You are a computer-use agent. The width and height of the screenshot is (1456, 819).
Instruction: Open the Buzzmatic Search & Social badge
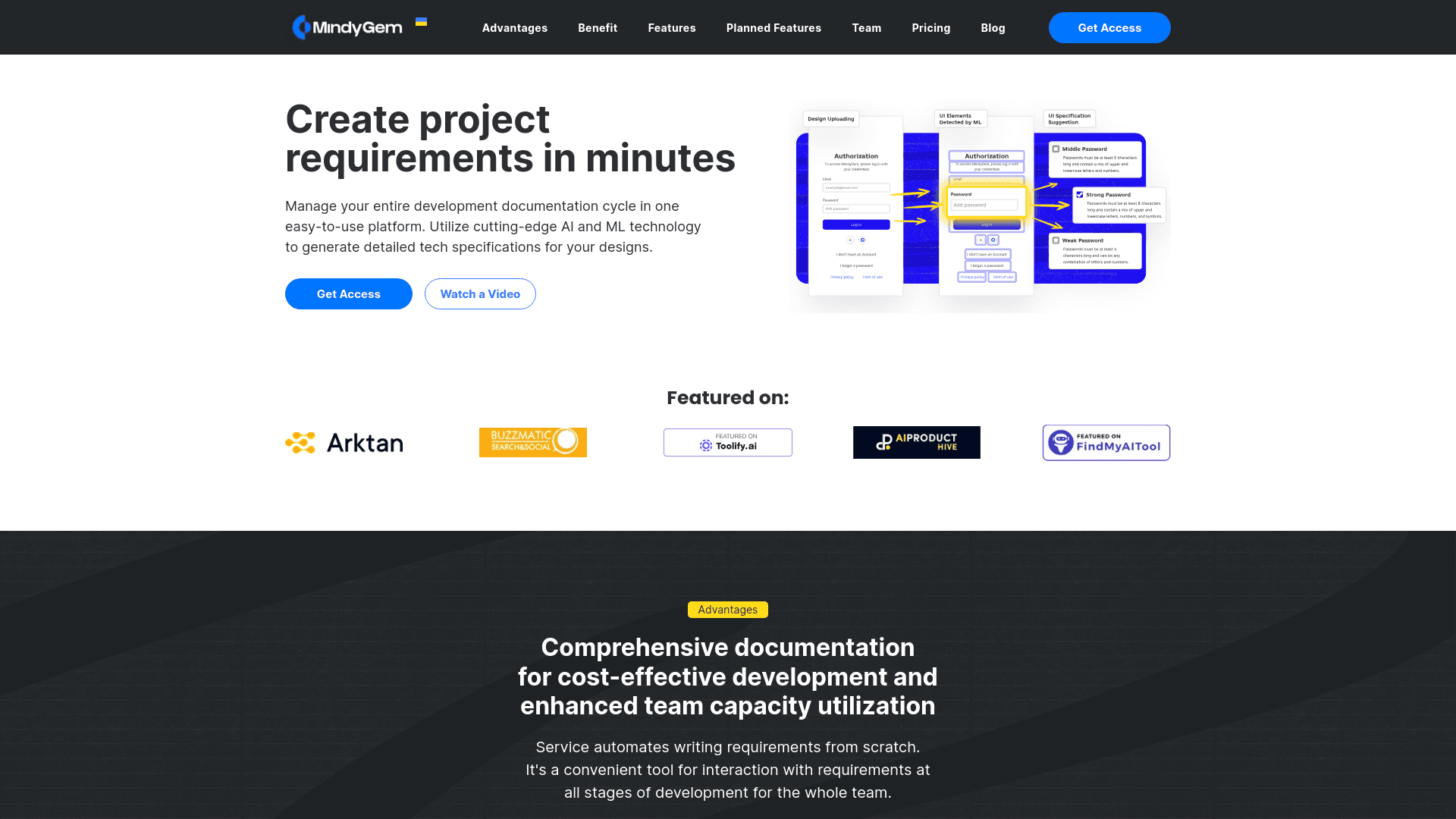(x=533, y=443)
